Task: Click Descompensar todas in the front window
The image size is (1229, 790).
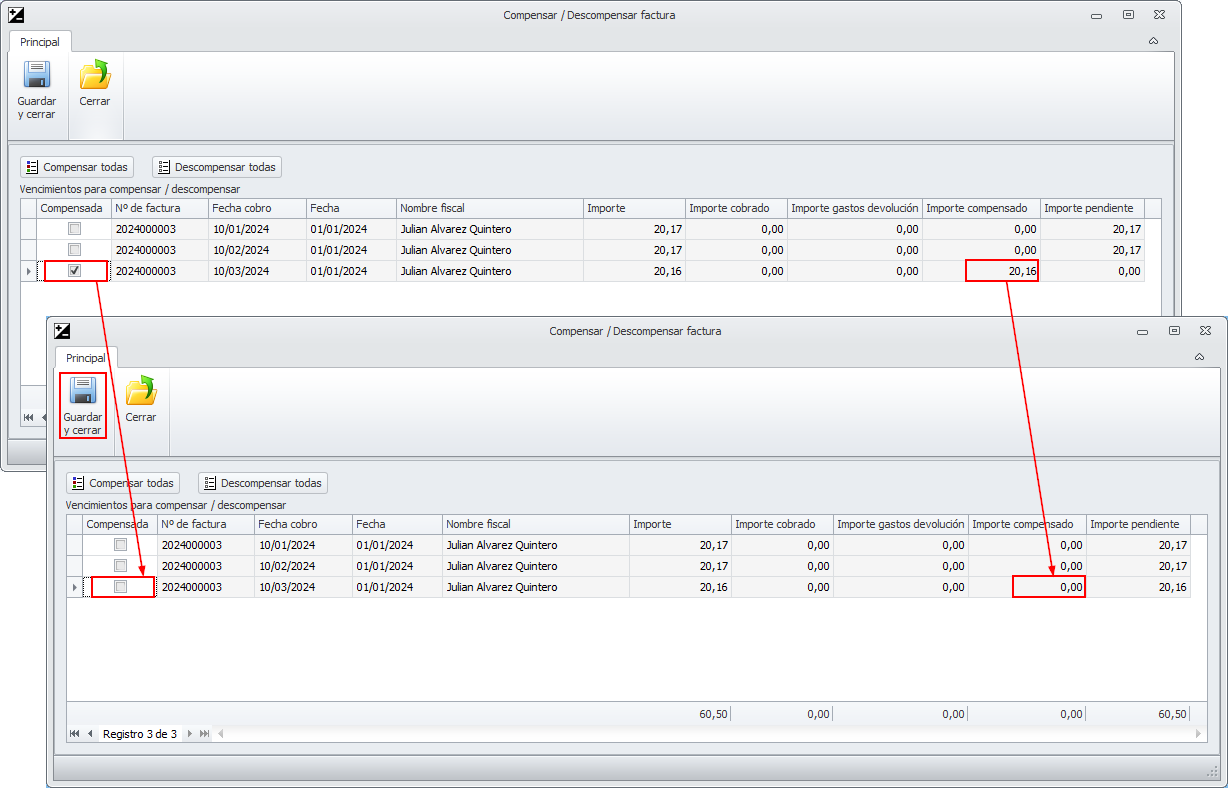Action: tap(262, 483)
